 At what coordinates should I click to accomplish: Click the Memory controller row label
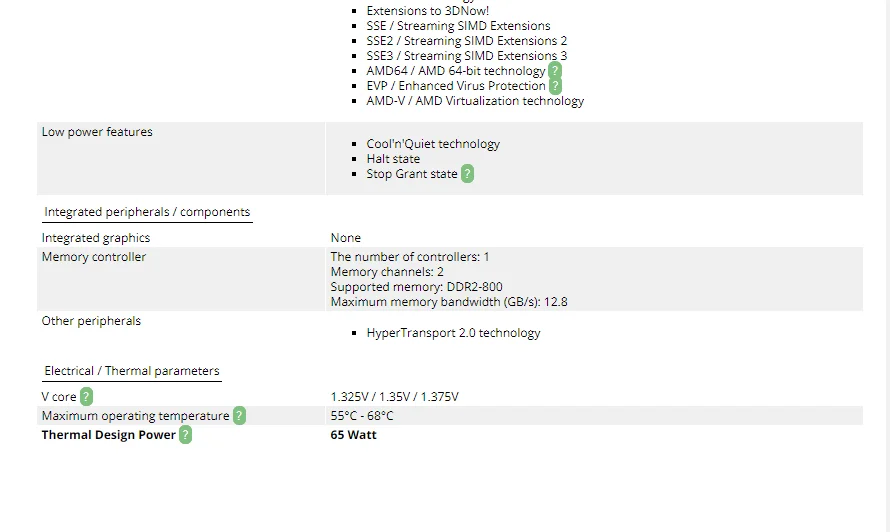coord(94,257)
